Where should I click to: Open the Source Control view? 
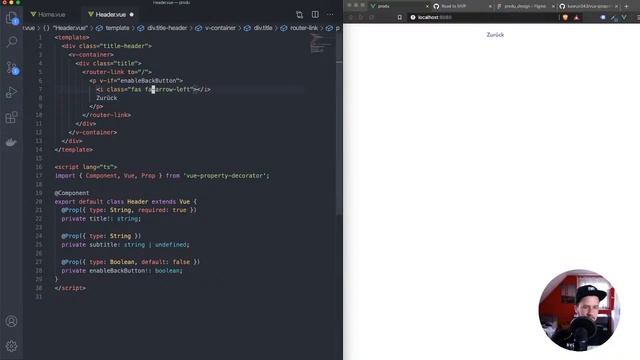[x=11, y=68]
